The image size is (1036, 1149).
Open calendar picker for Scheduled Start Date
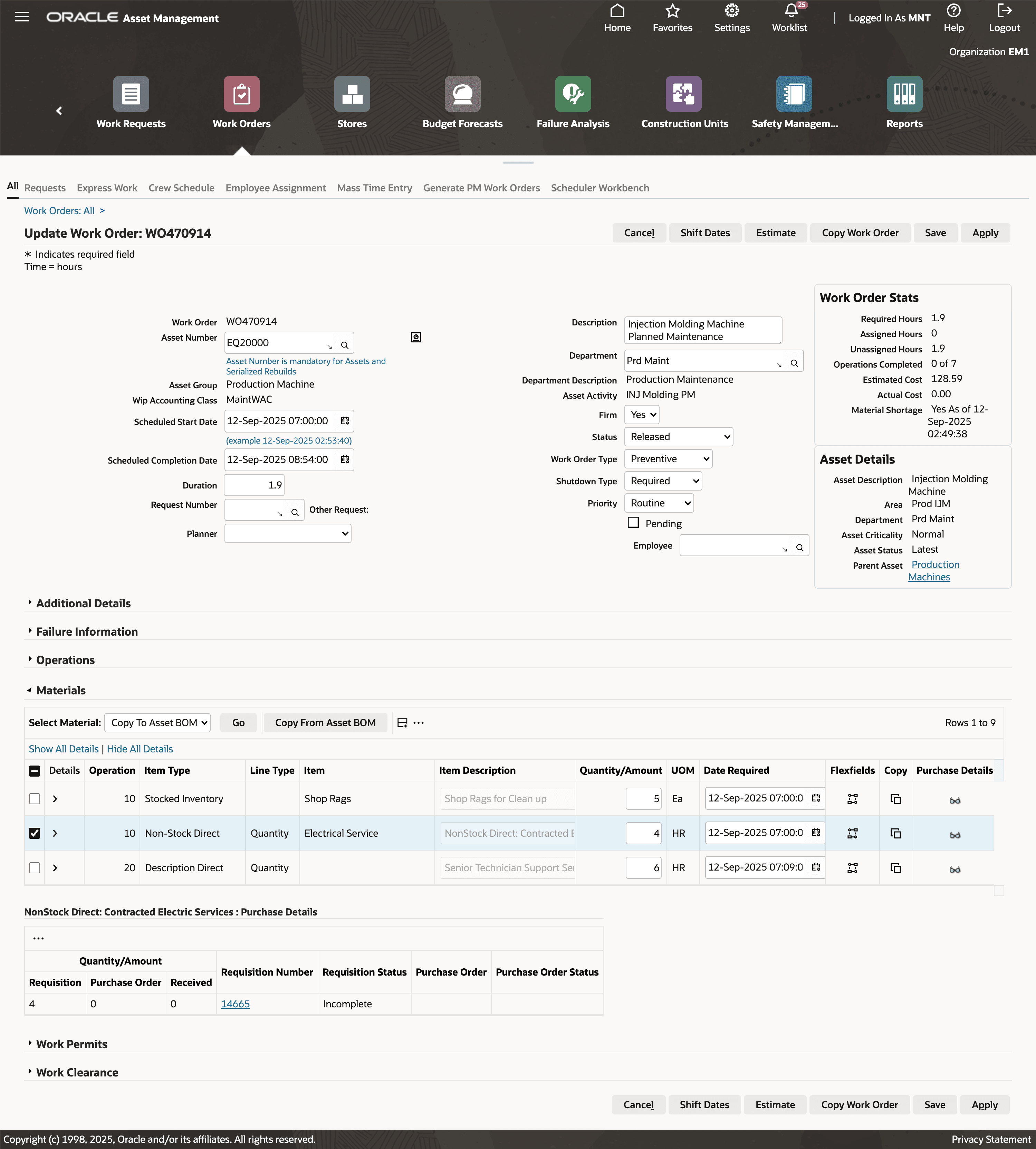345,421
